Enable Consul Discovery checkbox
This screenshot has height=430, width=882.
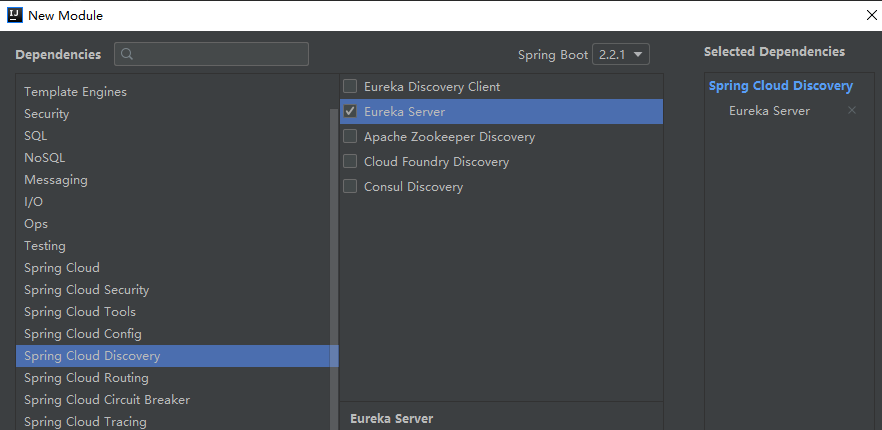(350, 186)
